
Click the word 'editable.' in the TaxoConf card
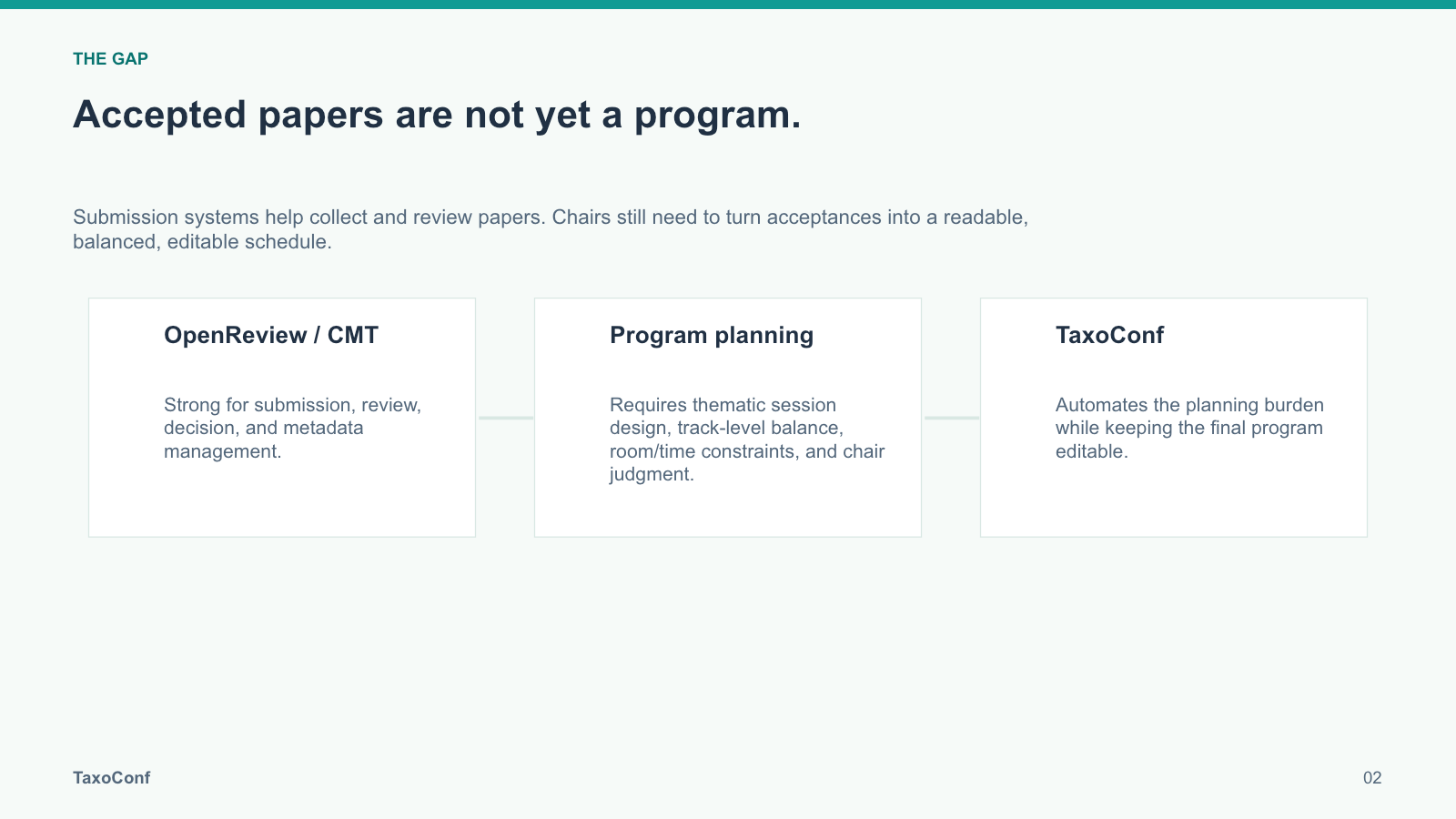[x=1091, y=451]
